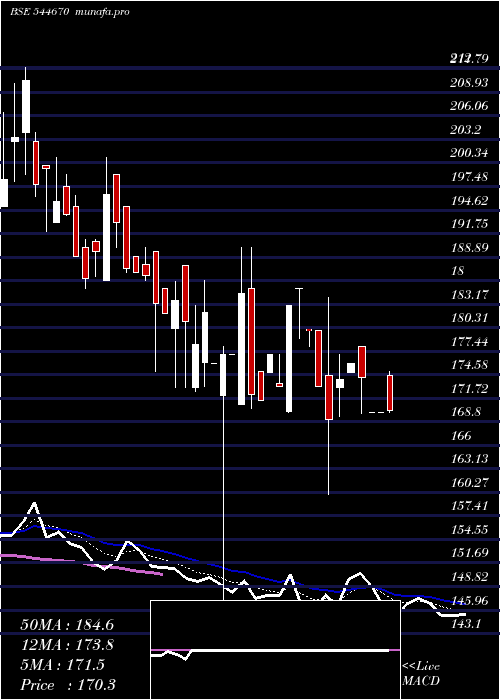Click the 194.62 price axis label
The image size is (500, 700).
469,201
